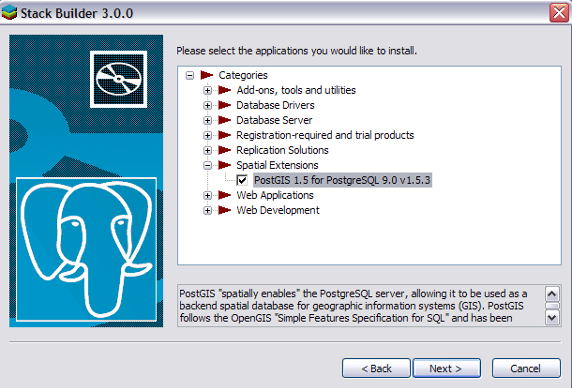Select the PostGIS 1.5 for PostgreSQL 9.0 v1.5.3 row
The image size is (572, 388).
click(342, 180)
